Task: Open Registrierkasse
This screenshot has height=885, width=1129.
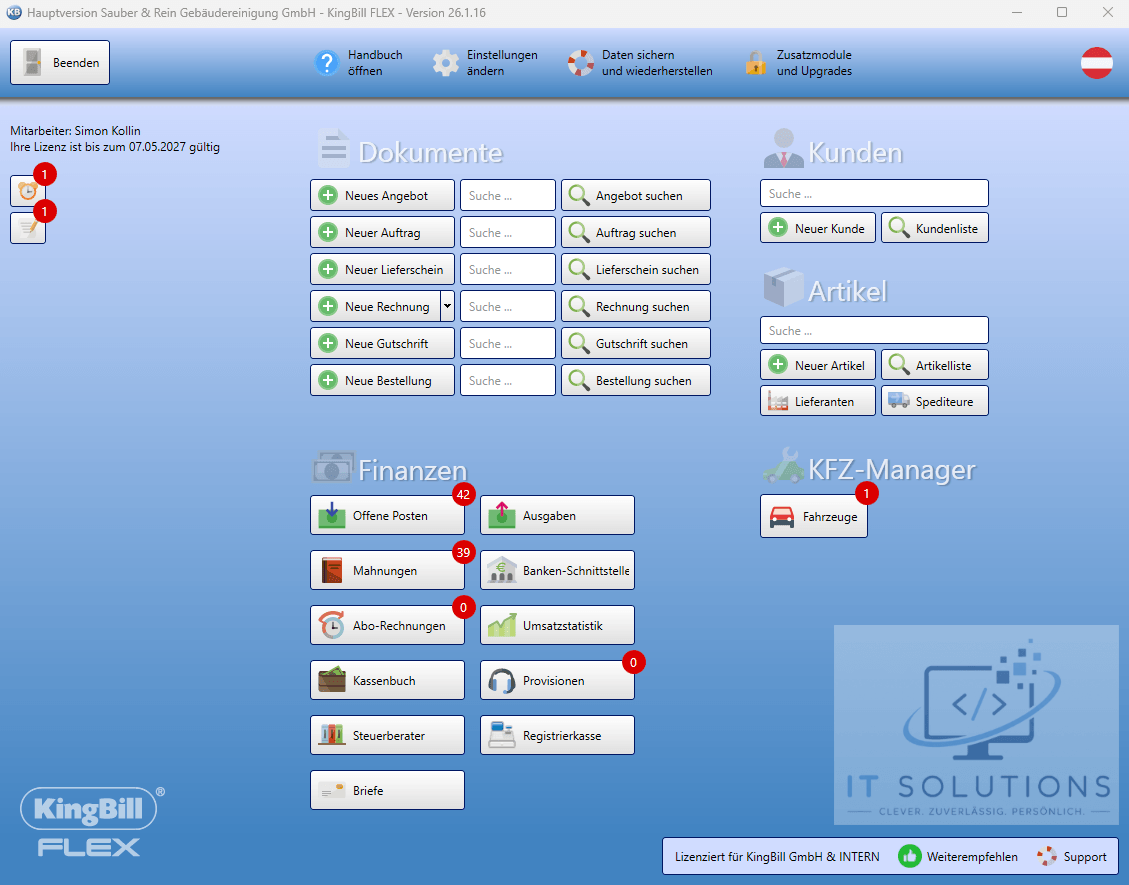Action: pos(557,735)
